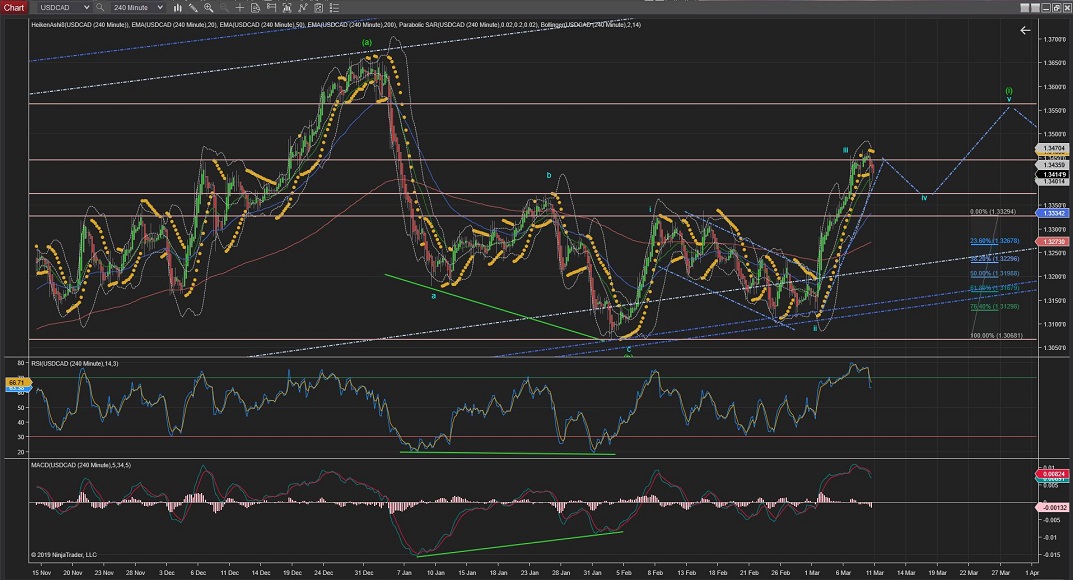The image size is (1073, 580).
Task: Click the © 2019 NinjaTrader, LLC copyright text
Action: pos(64,555)
